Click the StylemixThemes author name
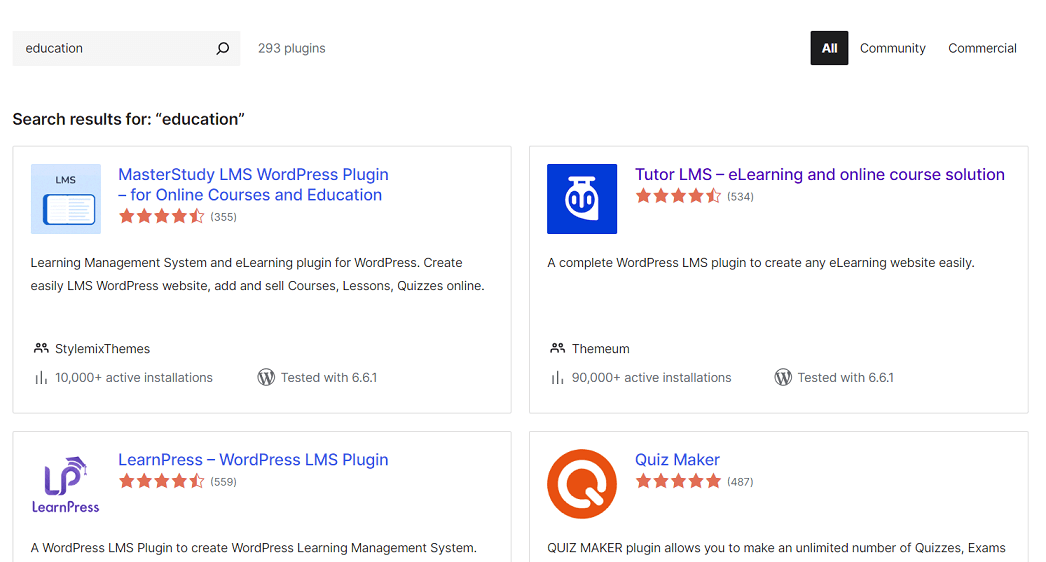 pos(102,348)
